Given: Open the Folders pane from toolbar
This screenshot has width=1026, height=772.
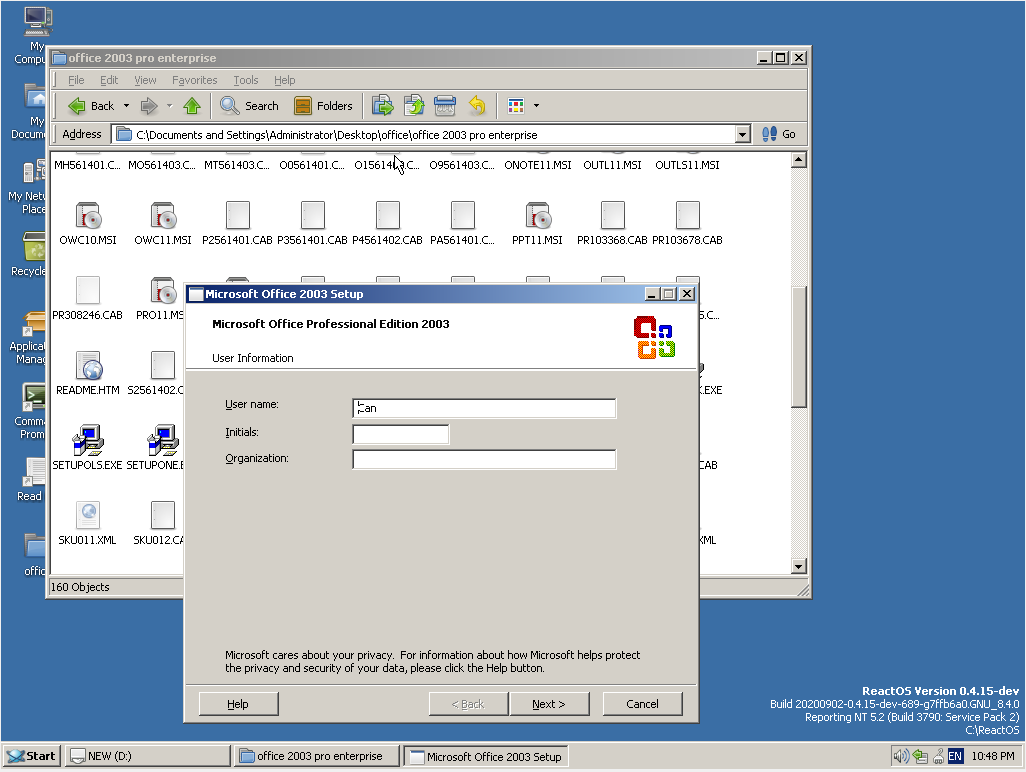Looking at the screenshot, I should (x=323, y=106).
